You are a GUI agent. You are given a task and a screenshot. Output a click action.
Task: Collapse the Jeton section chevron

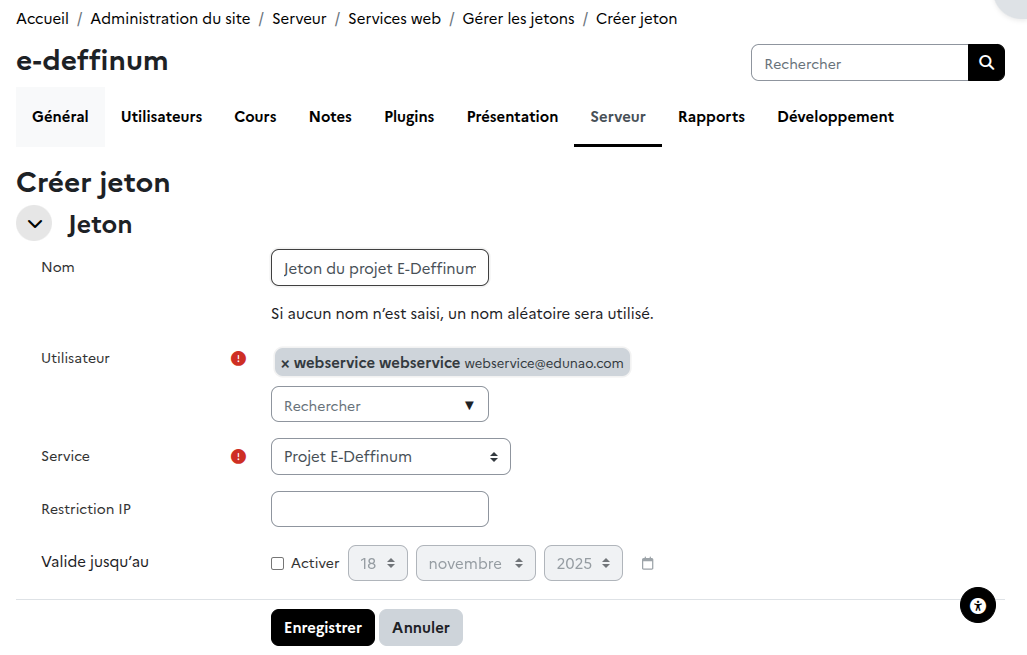click(x=34, y=224)
